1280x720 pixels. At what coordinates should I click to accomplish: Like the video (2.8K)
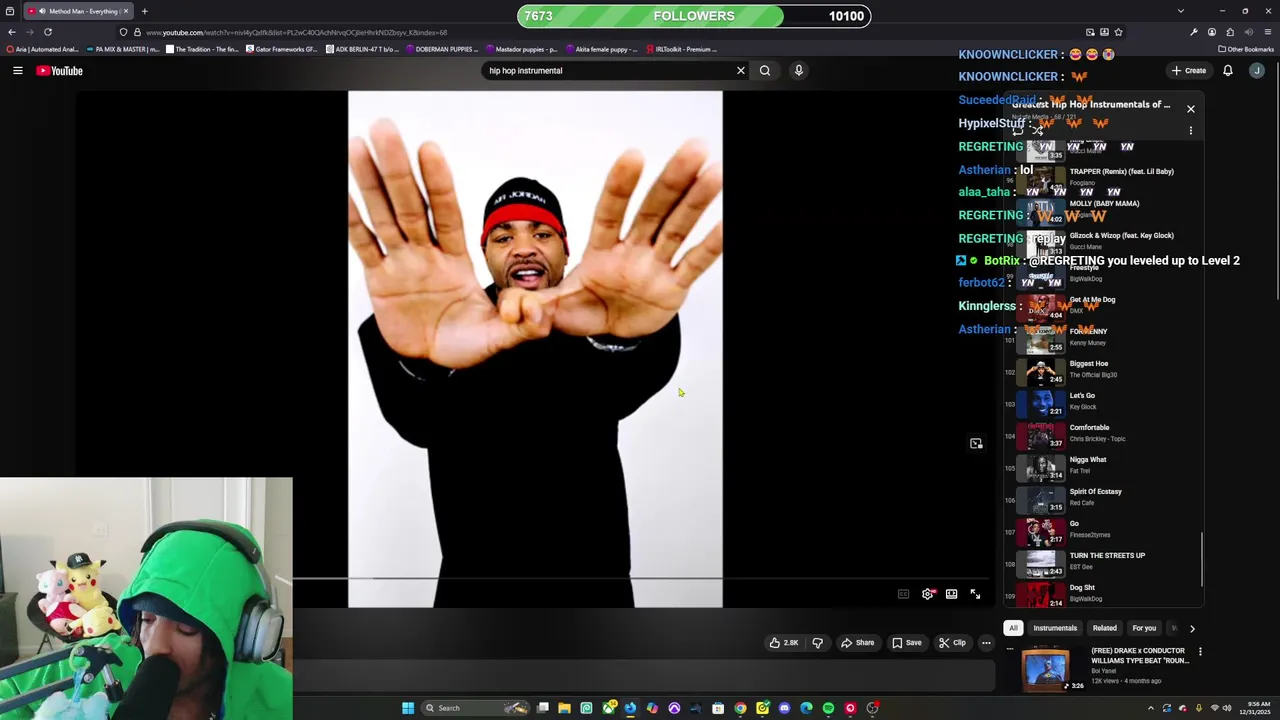[x=784, y=643]
